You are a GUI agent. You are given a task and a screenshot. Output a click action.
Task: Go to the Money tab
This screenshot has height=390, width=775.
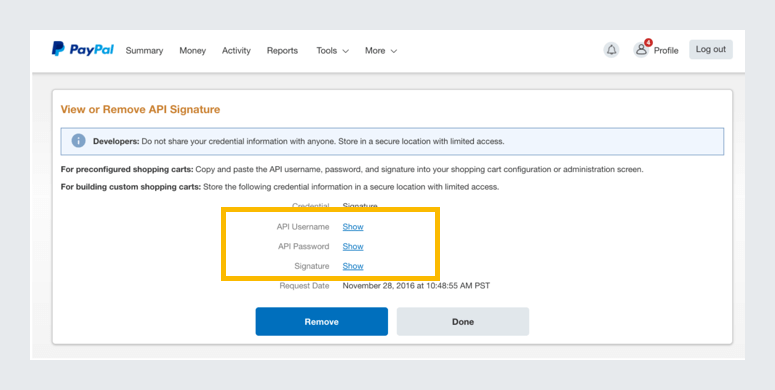193,50
